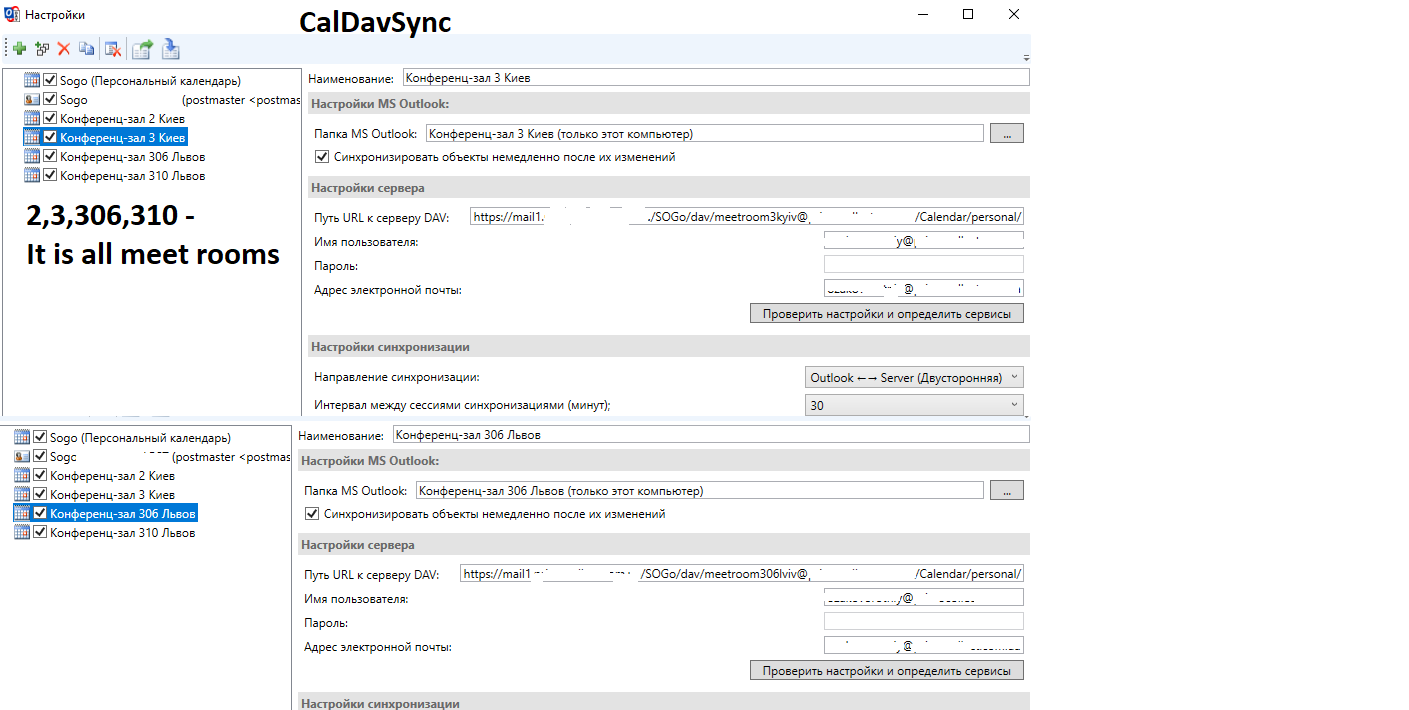This screenshot has width=1409, height=710.
Task: Click calendar icon of Sogo personal calendar in upper list
Action: [x=32, y=80]
